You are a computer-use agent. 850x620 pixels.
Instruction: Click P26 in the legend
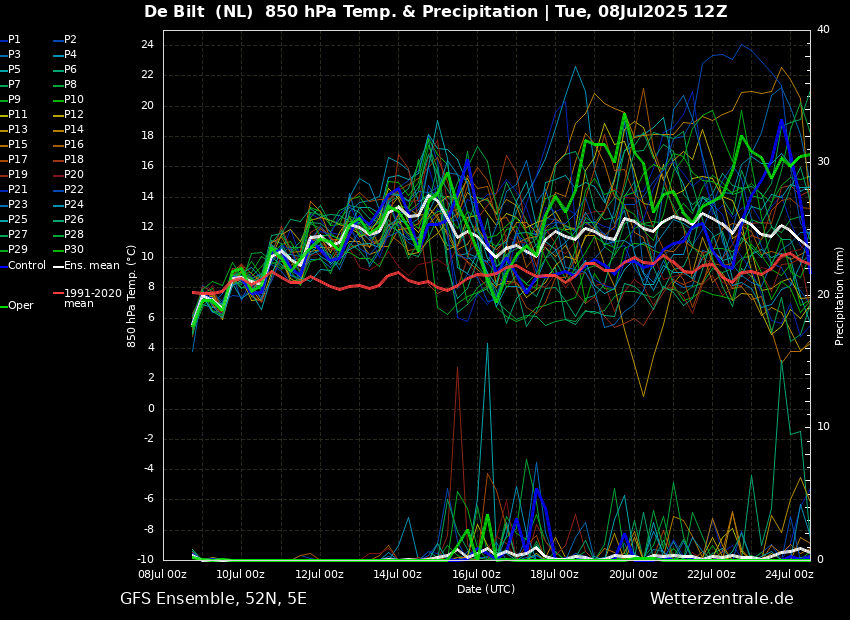[x=68, y=219]
